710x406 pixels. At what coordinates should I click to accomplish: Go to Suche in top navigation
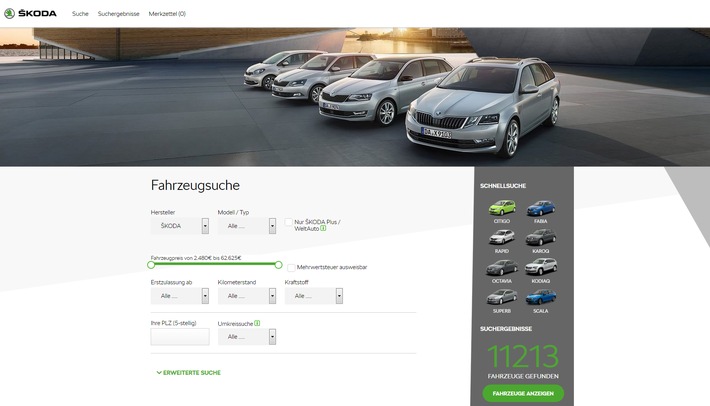coord(80,14)
